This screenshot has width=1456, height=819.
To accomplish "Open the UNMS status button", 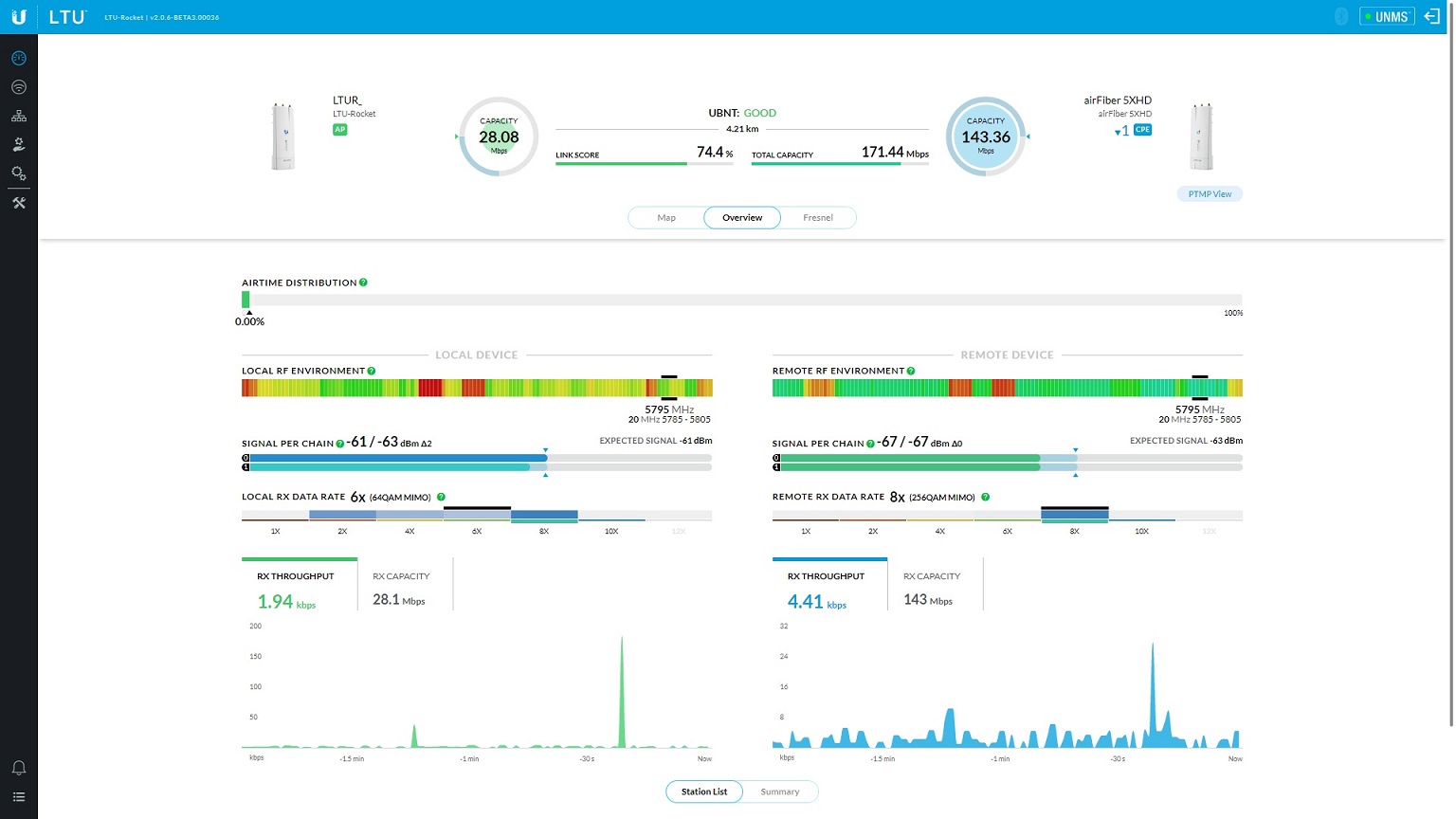I will 1387,17.
